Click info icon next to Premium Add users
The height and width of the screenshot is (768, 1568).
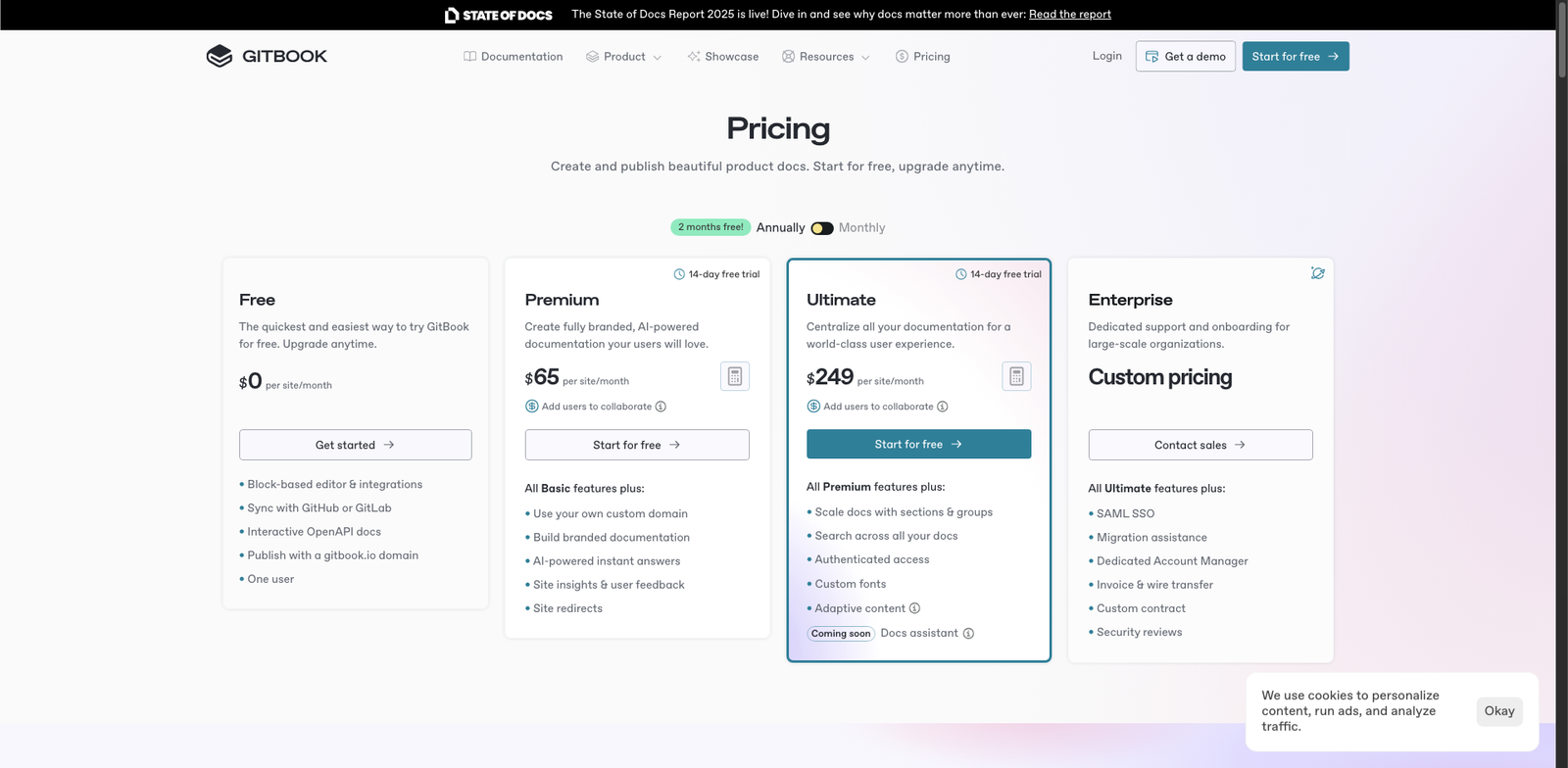click(661, 407)
